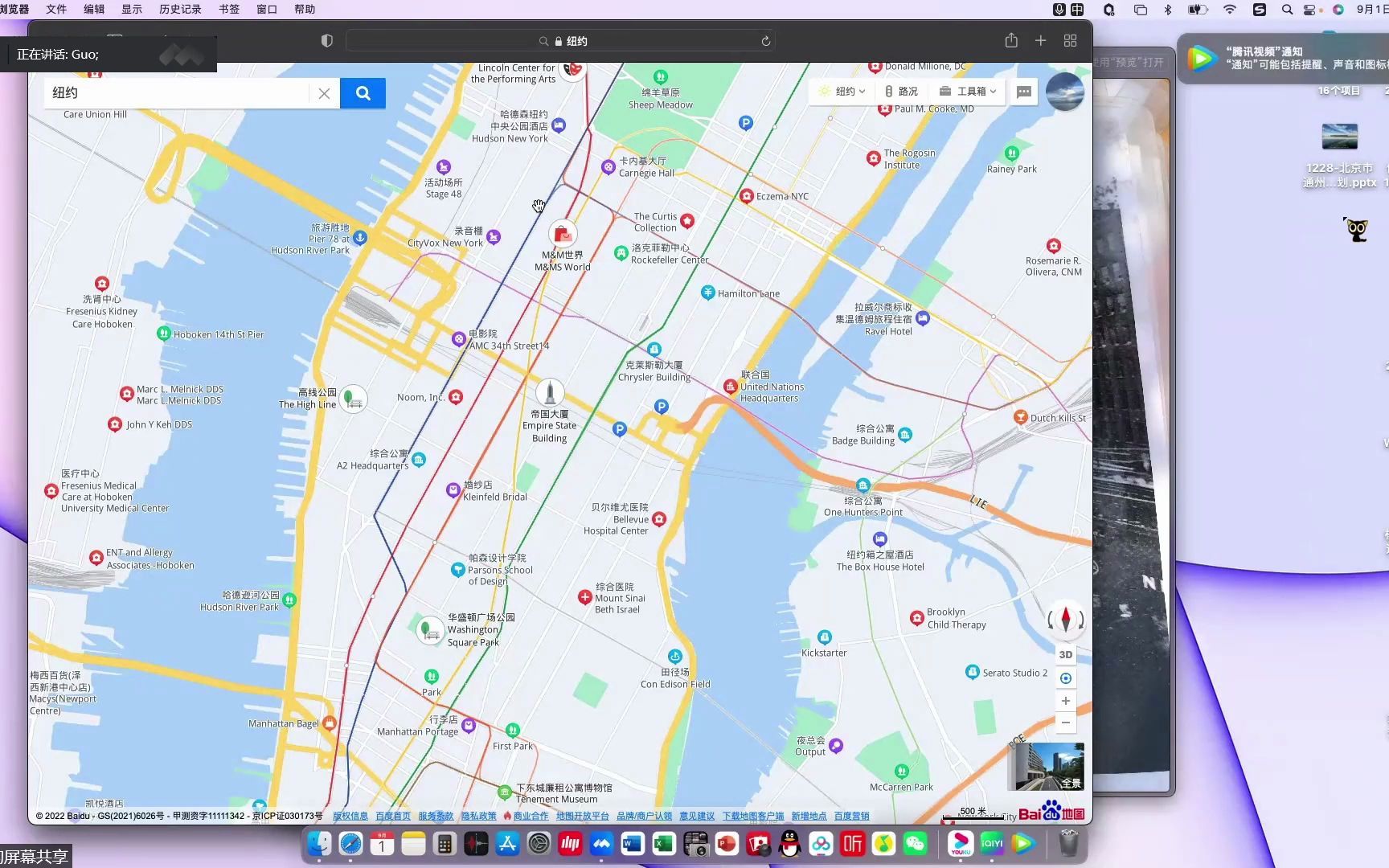Open the message bubble icon on map toolbar
The width and height of the screenshot is (1389, 868).
pos(1024,92)
